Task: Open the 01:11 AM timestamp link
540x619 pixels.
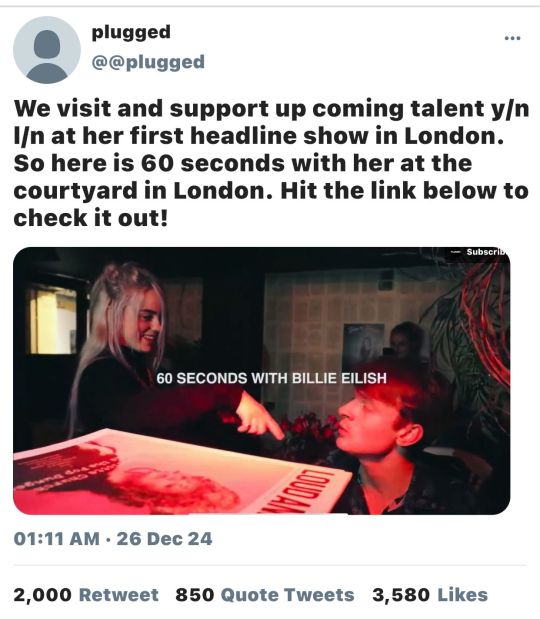Action: click(x=56, y=539)
